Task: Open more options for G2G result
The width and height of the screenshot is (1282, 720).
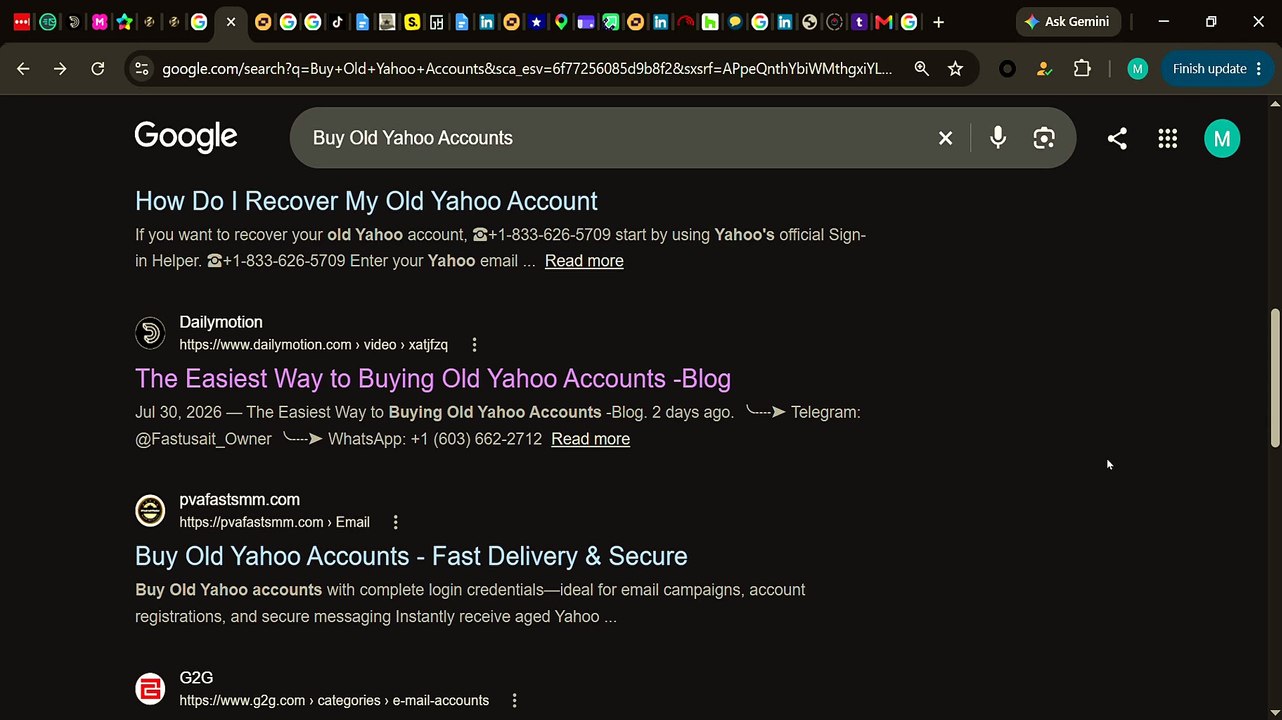Action: 515,701
